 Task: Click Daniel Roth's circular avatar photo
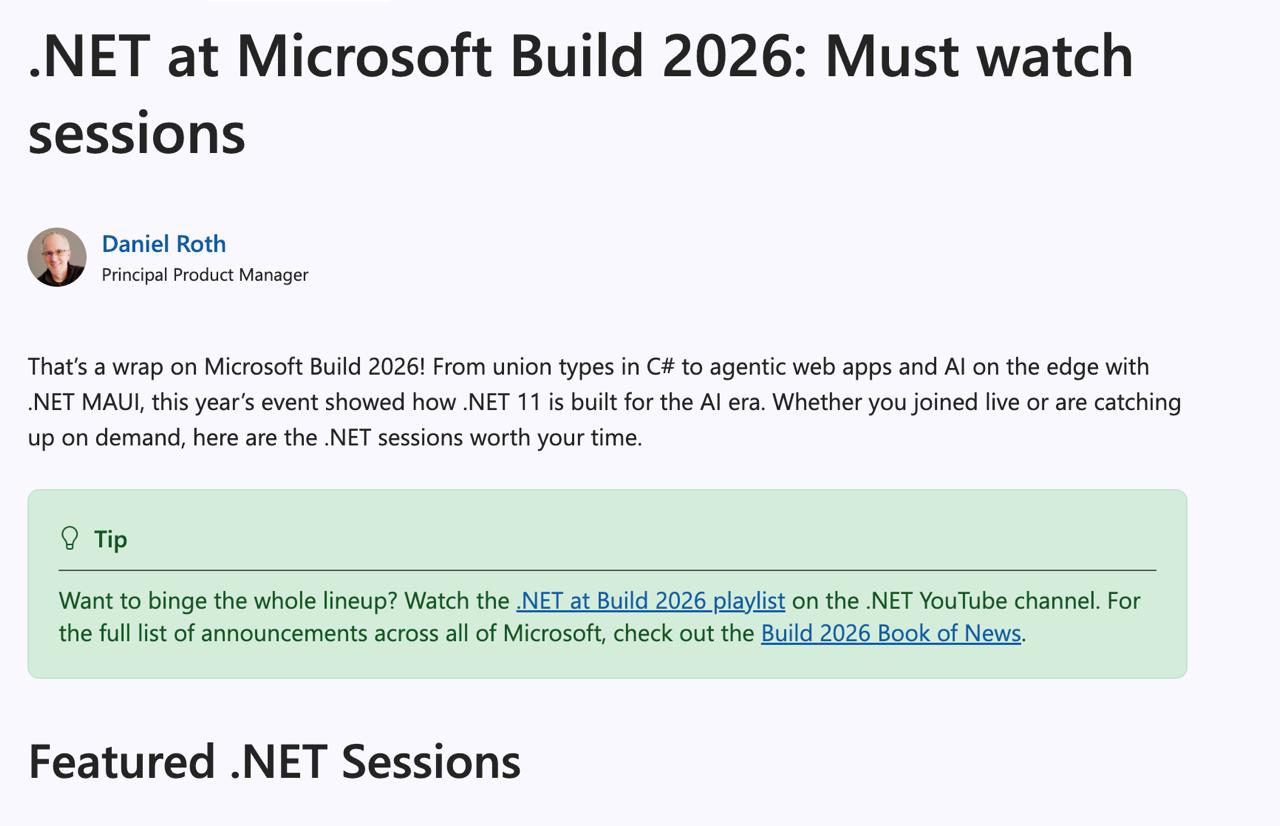57,257
